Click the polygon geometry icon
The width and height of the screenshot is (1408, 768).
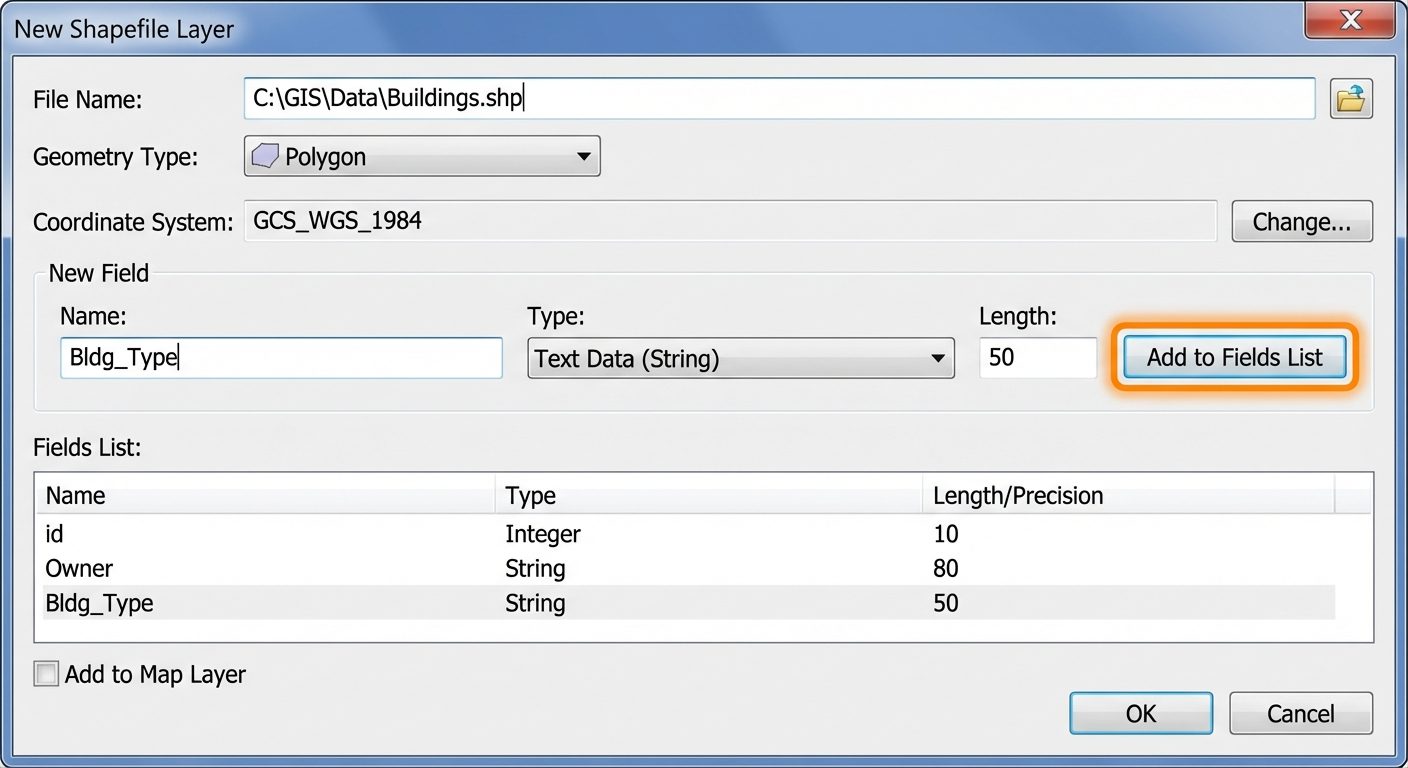(264, 156)
